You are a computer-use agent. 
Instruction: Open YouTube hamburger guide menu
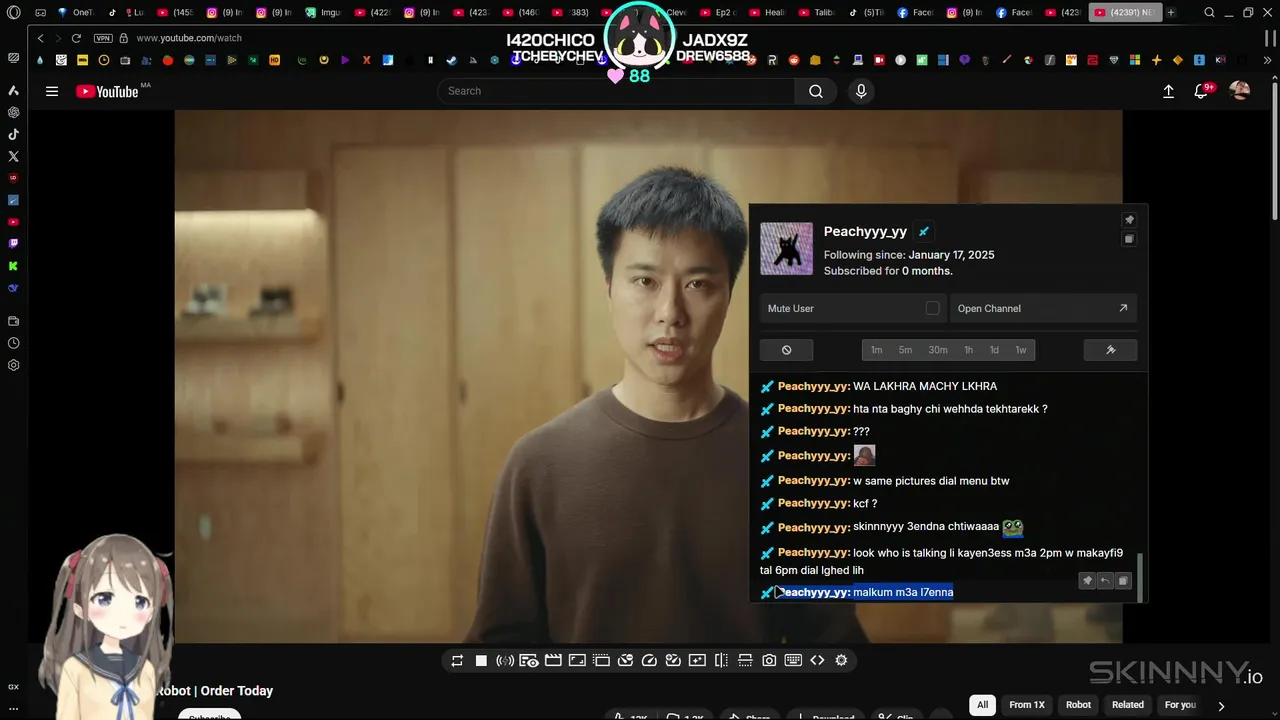point(52,91)
